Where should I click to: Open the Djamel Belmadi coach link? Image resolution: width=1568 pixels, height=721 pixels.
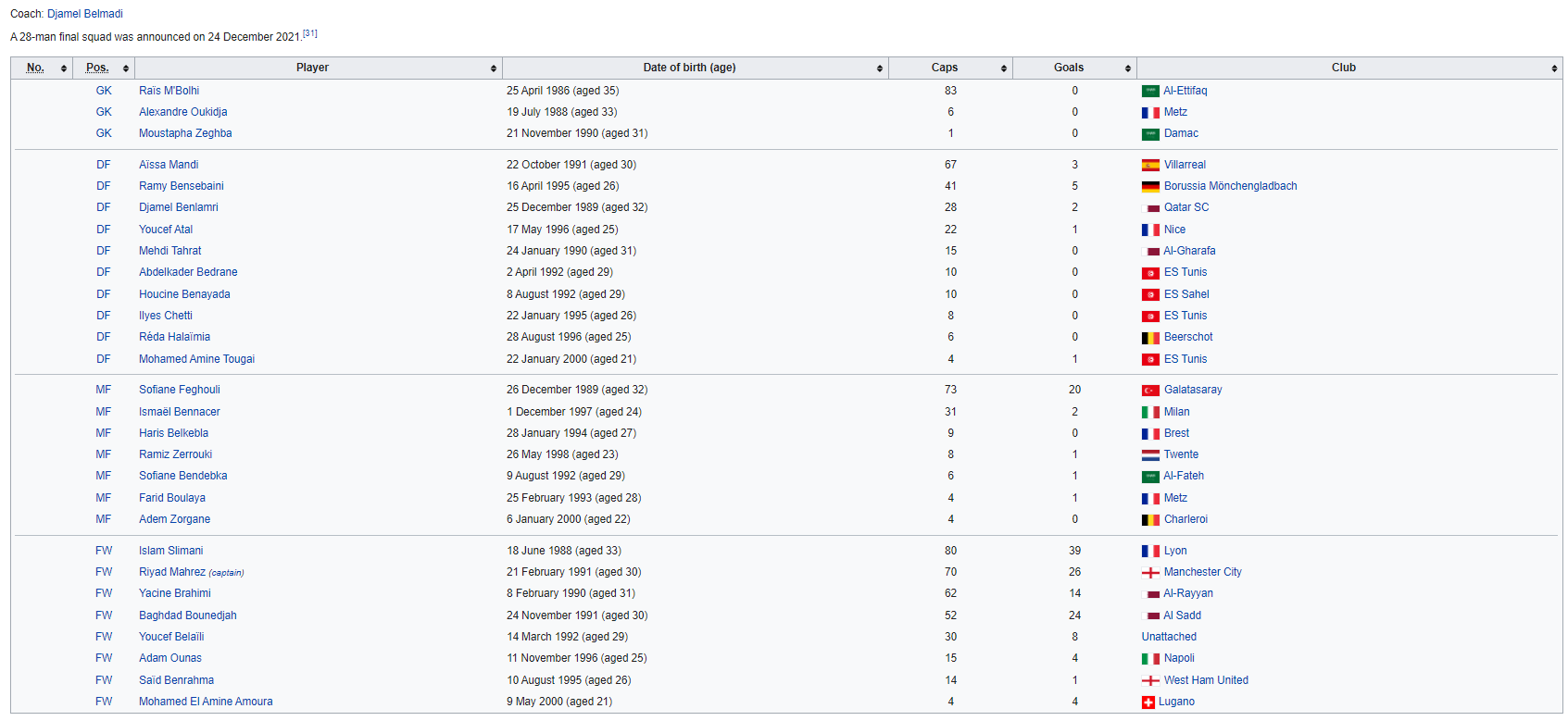click(x=84, y=14)
